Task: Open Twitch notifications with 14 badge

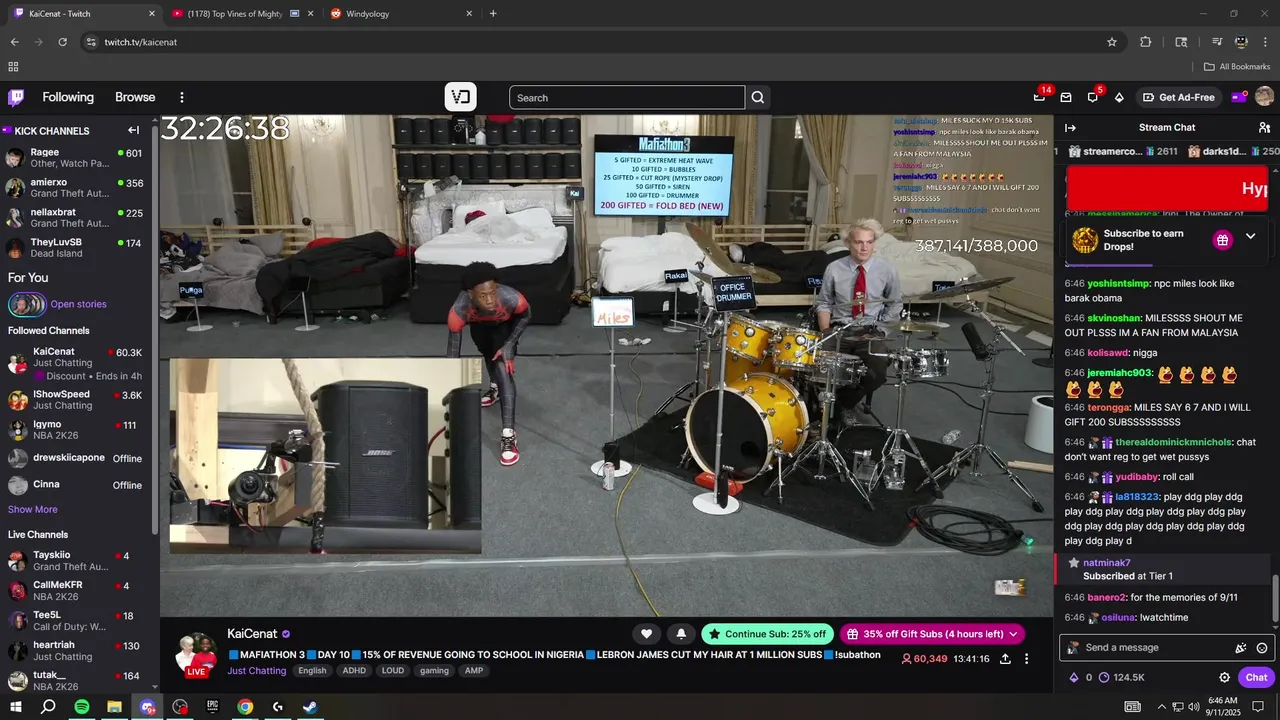Action: [1040, 97]
